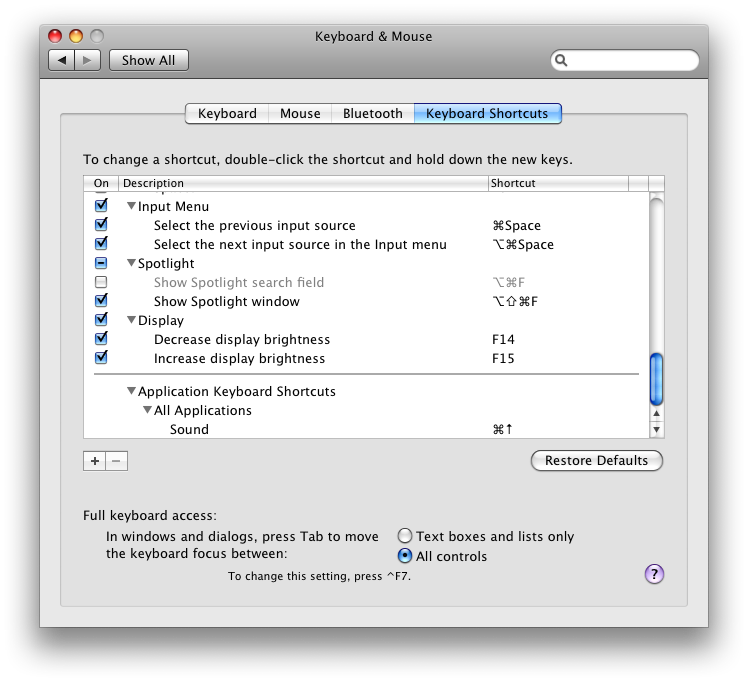748x682 pixels.
Task: Click the back navigation arrow
Action: [x=62, y=60]
